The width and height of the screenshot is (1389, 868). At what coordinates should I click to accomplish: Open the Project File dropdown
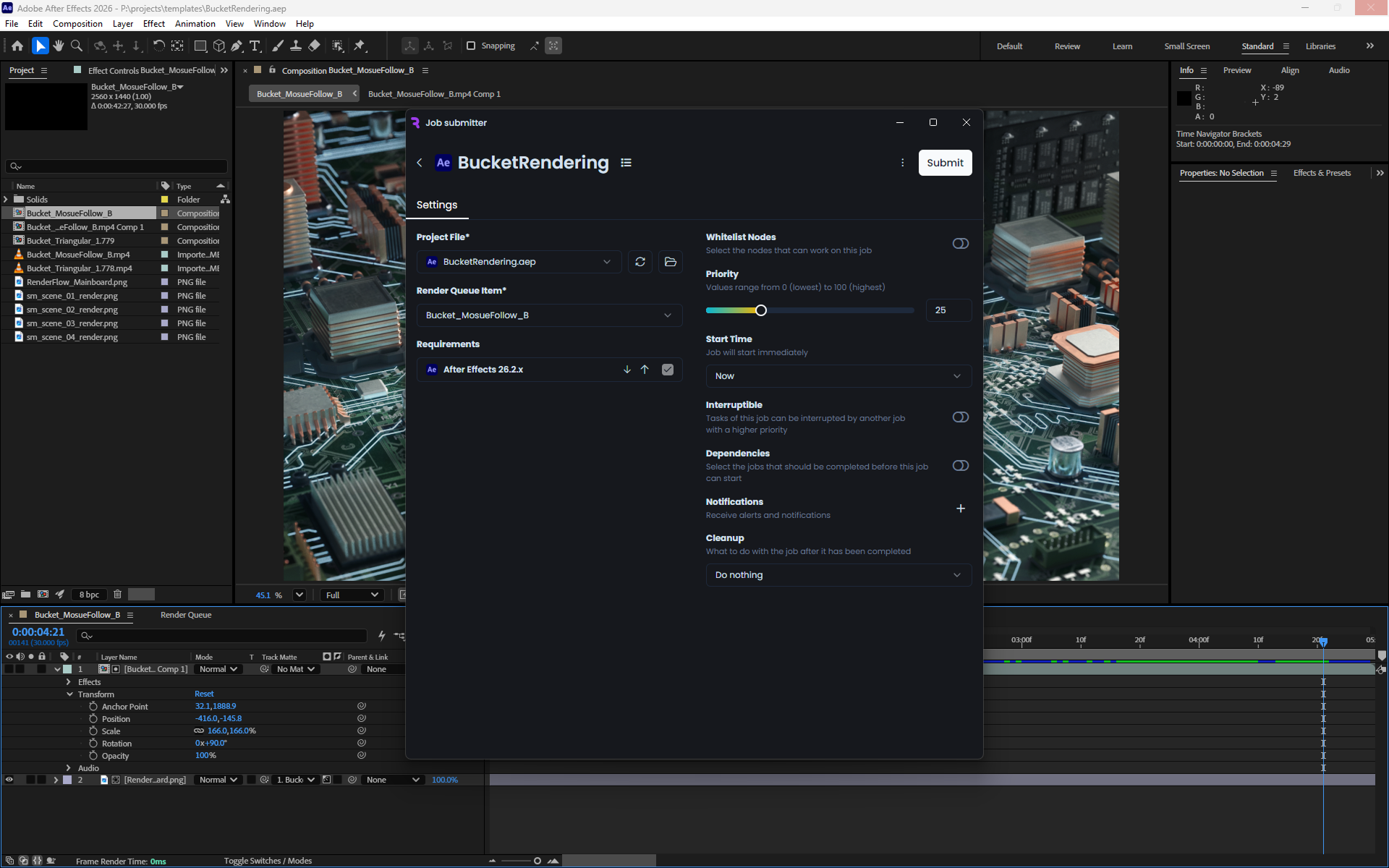(x=519, y=262)
